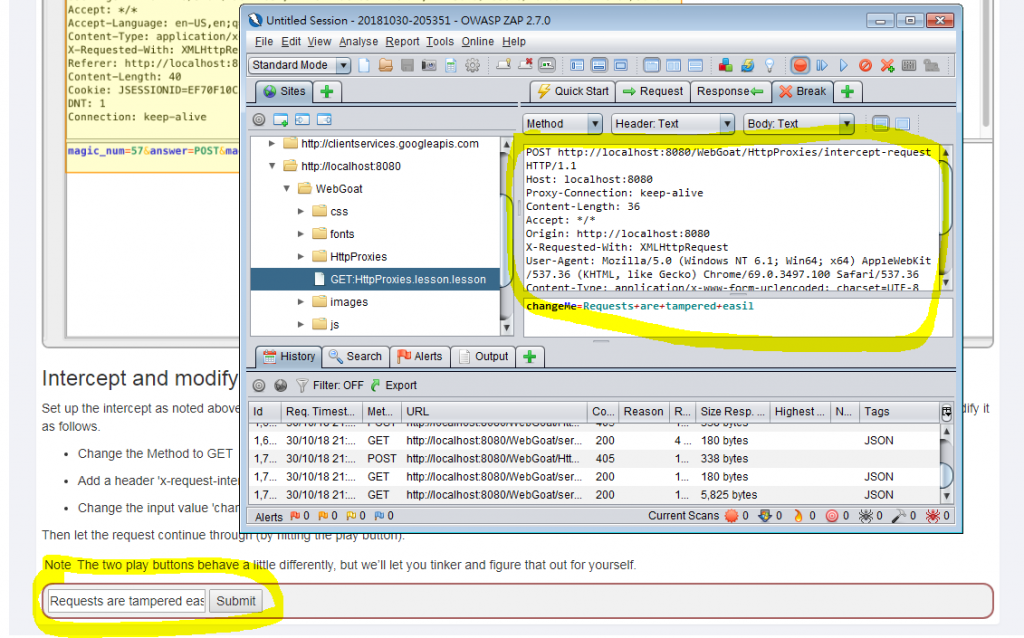This screenshot has width=1024, height=638.
Task: Click the import context icon in Sites panel
Action: coord(302,120)
